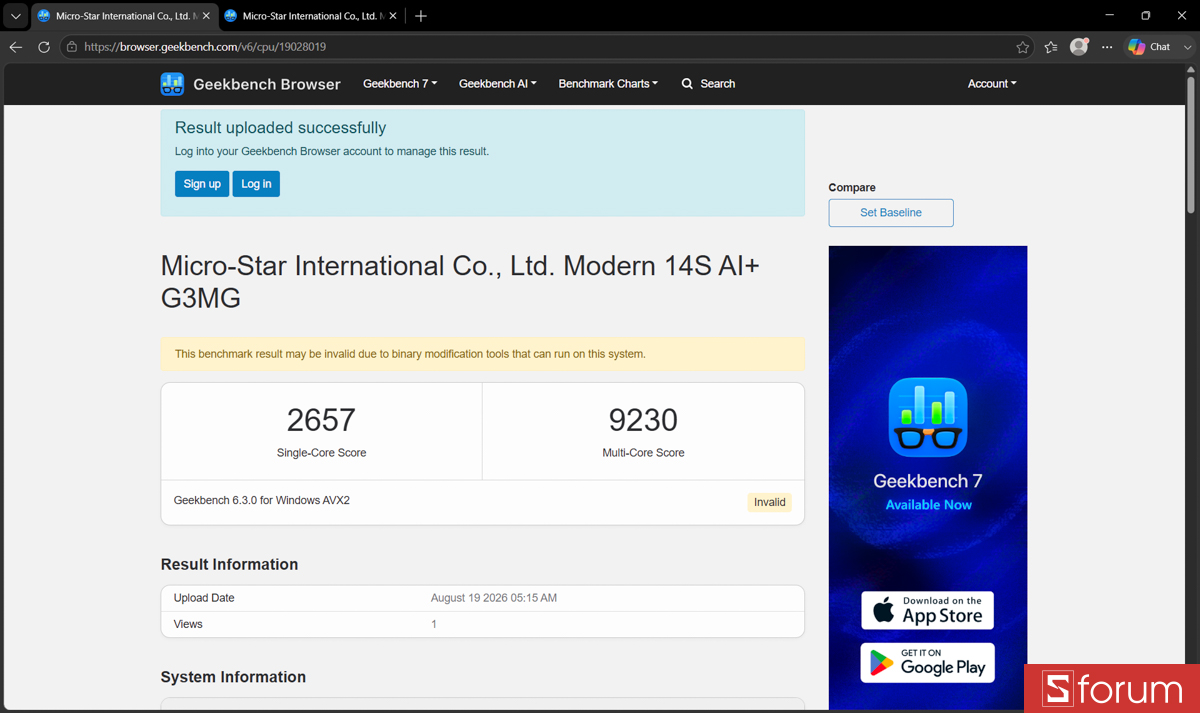The image size is (1200, 713).
Task: Click the Apple logo on App Store badge
Action: [x=883, y=610]
